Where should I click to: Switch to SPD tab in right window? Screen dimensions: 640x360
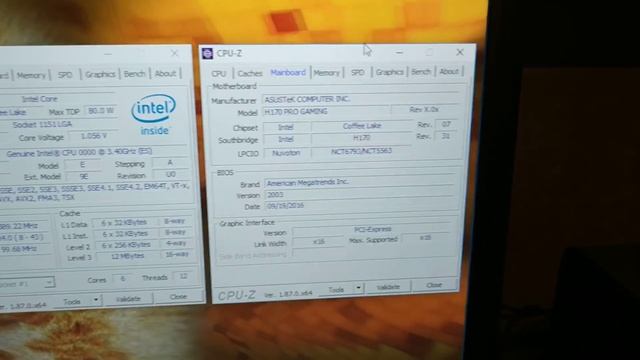(357, 72)
